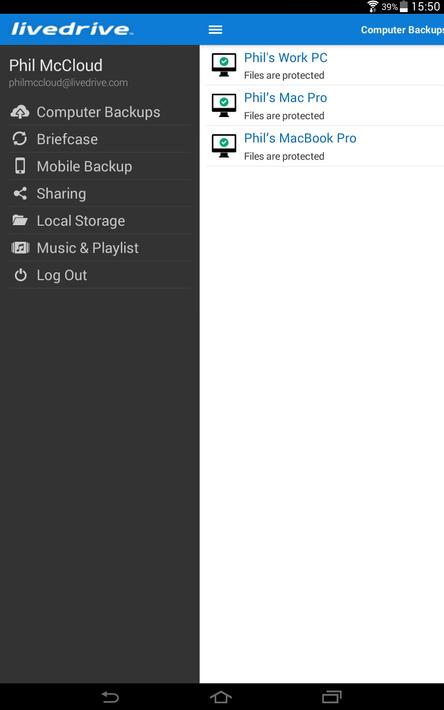Open Phil's Work PC backup

click(325, 65)
